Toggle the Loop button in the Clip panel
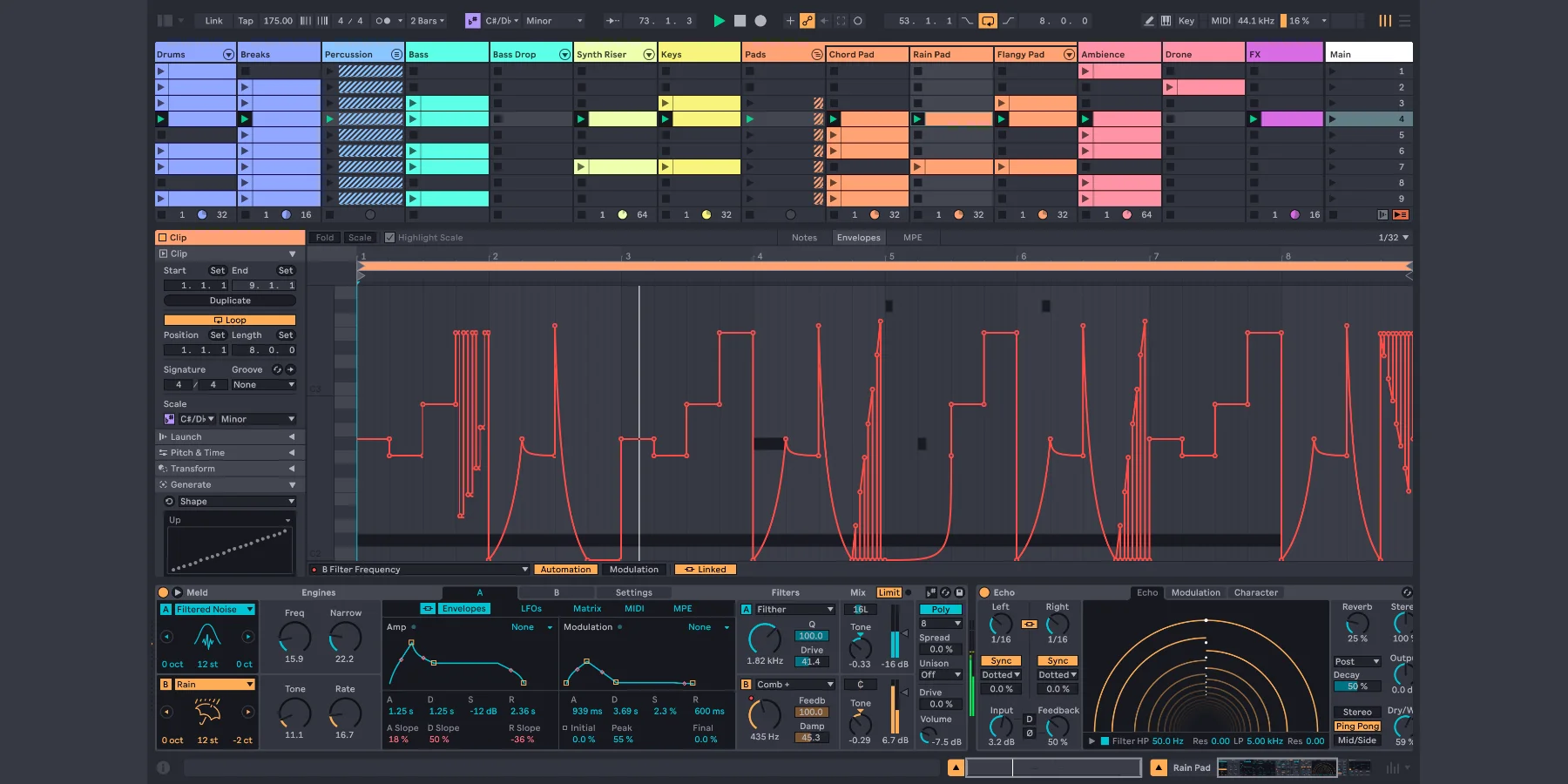Screen dimensions: 1568x784 (229, 320)
